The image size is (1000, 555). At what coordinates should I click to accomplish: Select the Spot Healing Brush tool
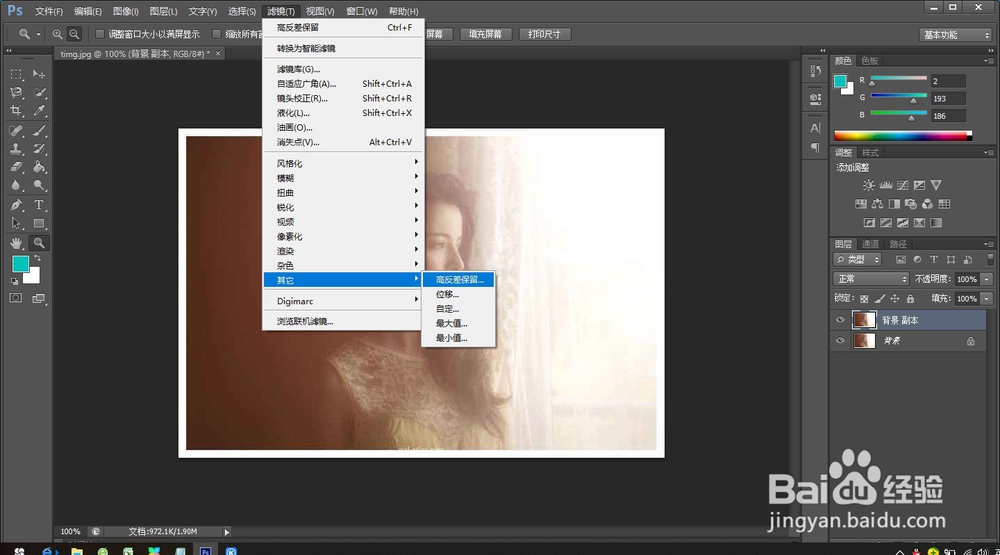click(x=16, y=131)
